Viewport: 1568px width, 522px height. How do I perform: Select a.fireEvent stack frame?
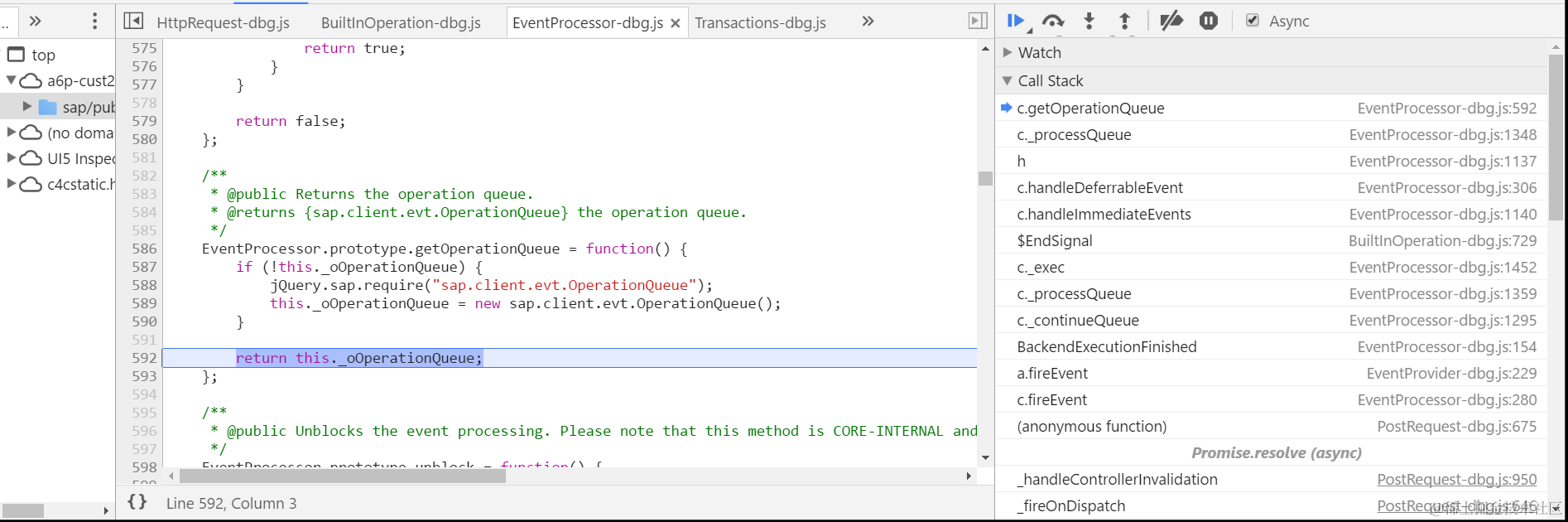(1271, 373)
